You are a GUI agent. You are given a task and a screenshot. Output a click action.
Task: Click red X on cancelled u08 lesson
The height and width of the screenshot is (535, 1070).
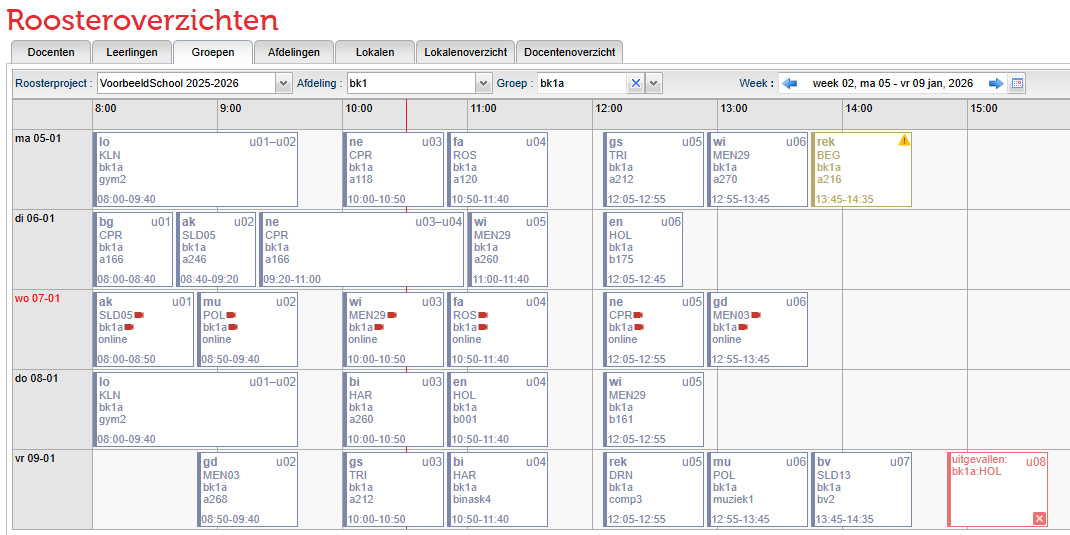[1039, 517]
